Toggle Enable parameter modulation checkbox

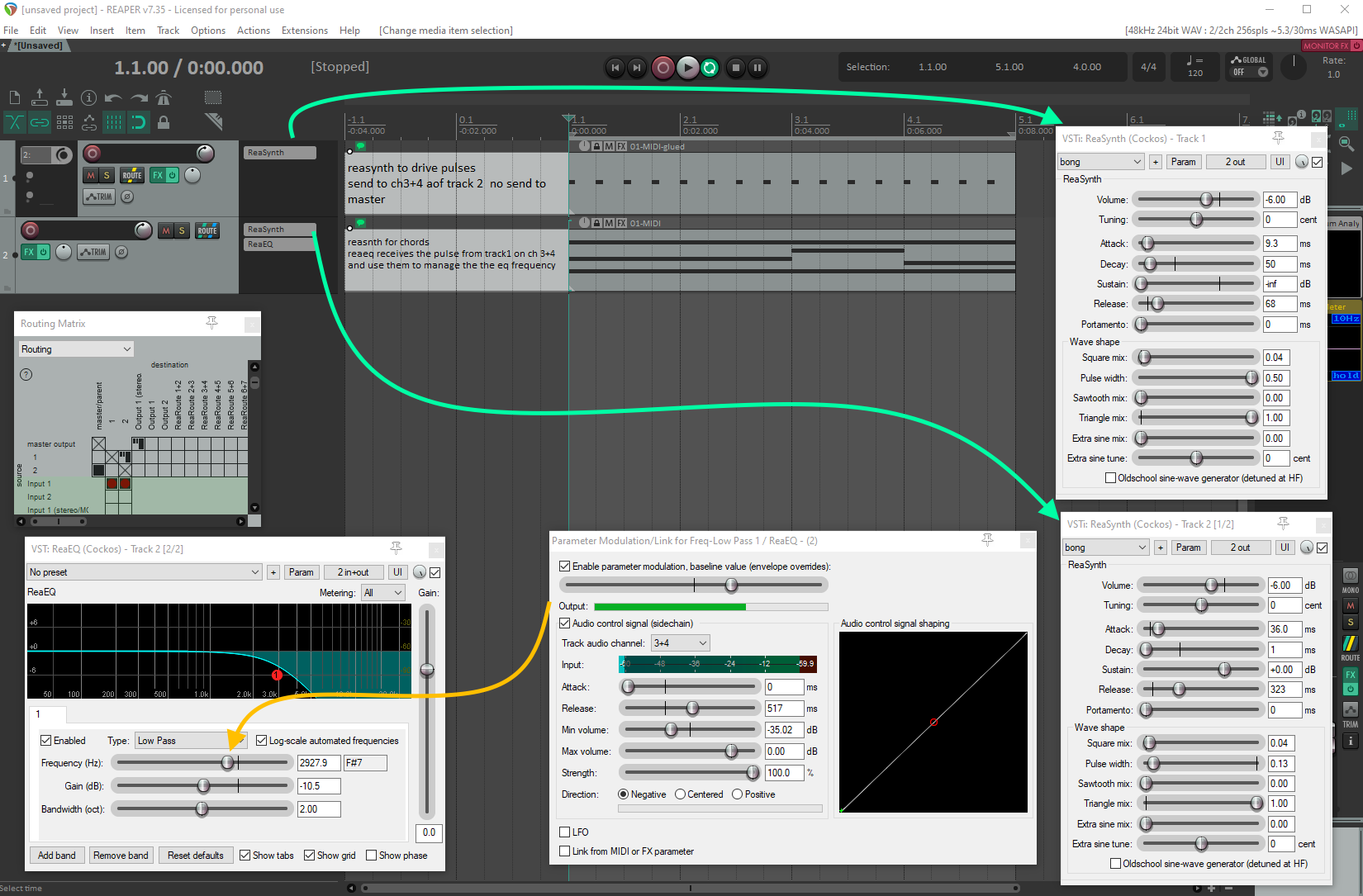[x=565, y=567]
